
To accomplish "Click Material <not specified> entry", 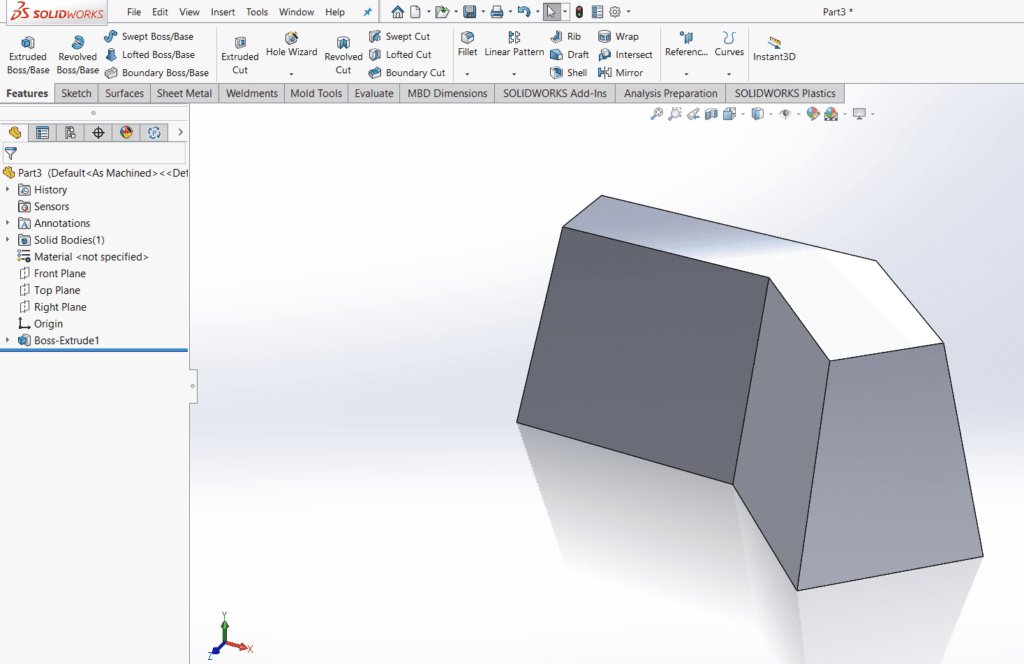I will [90, 257].
